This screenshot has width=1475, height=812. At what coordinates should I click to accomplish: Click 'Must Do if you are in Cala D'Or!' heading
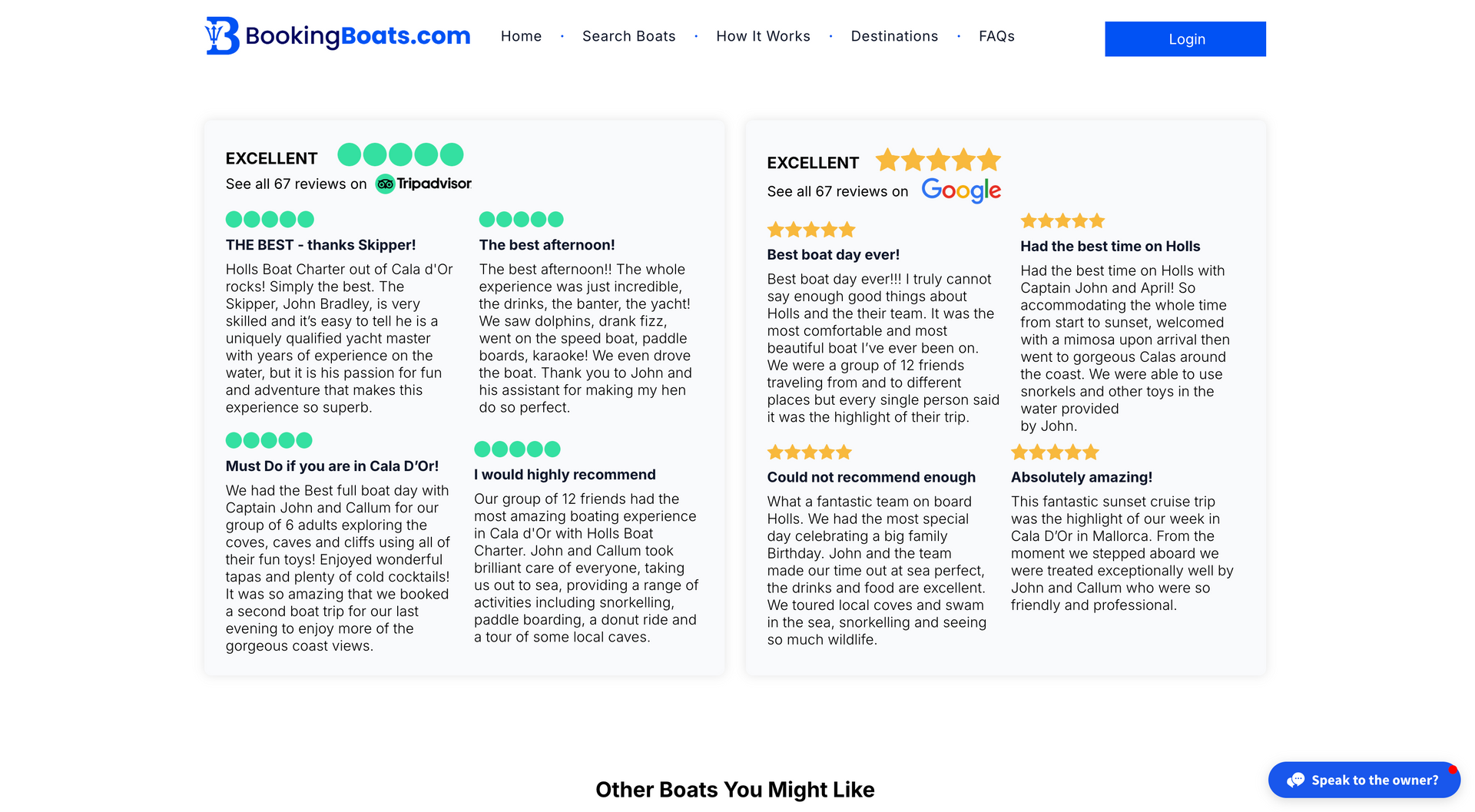click(332, 466)
